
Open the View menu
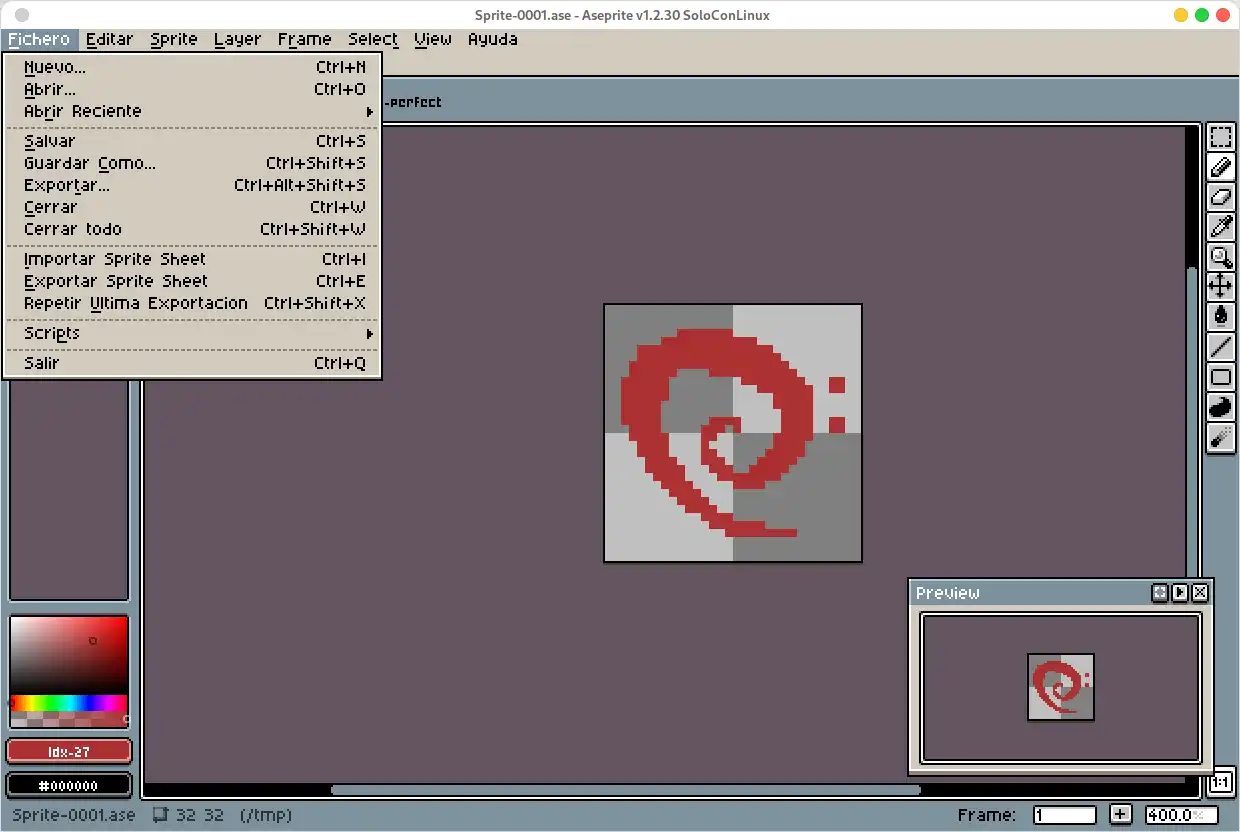pos(433,39)
